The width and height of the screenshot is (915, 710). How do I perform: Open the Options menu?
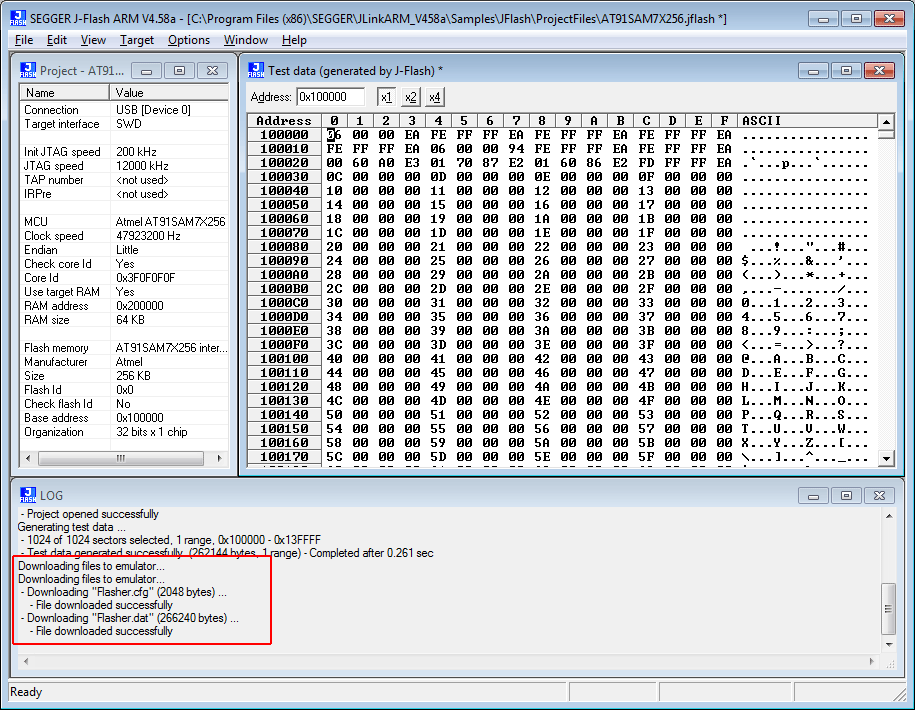pyautogui.click(x=189, y=40)
